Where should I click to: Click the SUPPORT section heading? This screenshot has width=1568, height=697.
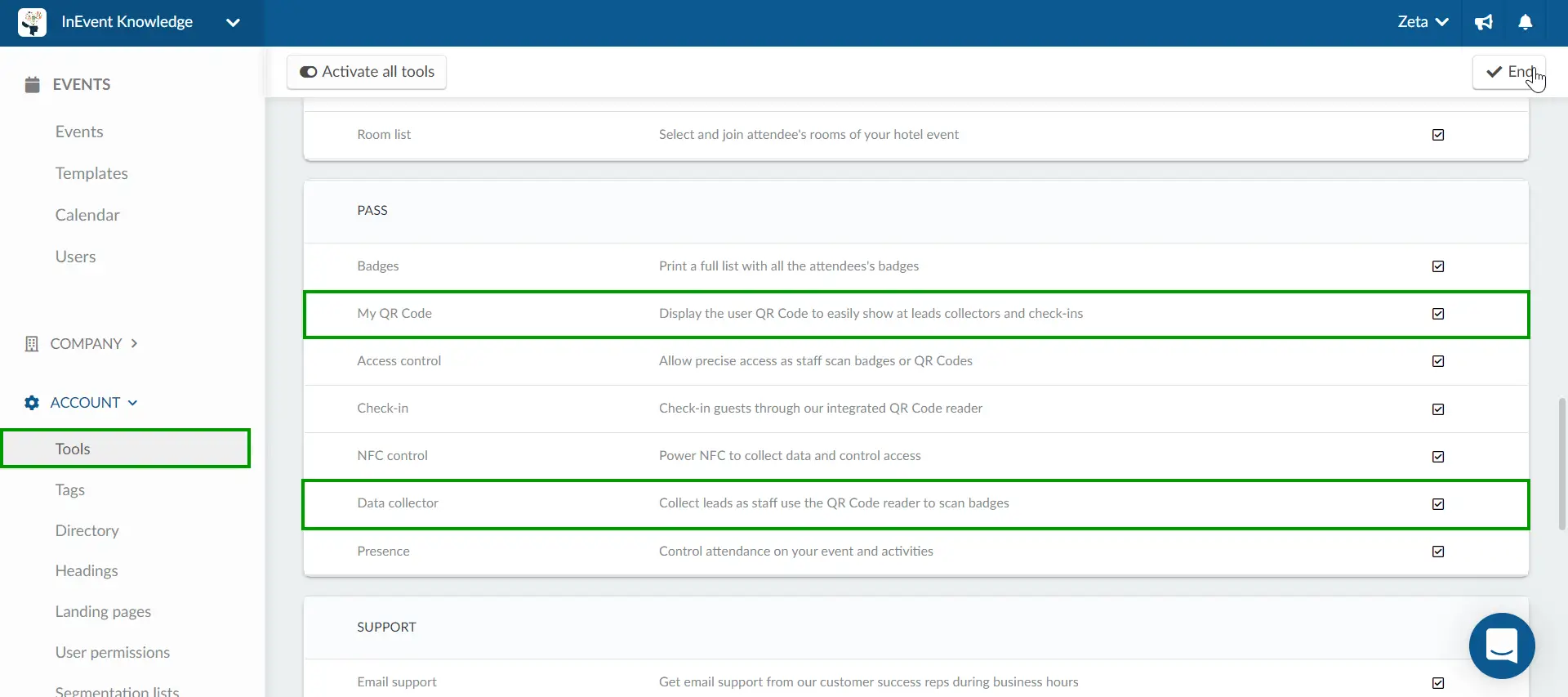pyautogui.click(x=386, y=627)
